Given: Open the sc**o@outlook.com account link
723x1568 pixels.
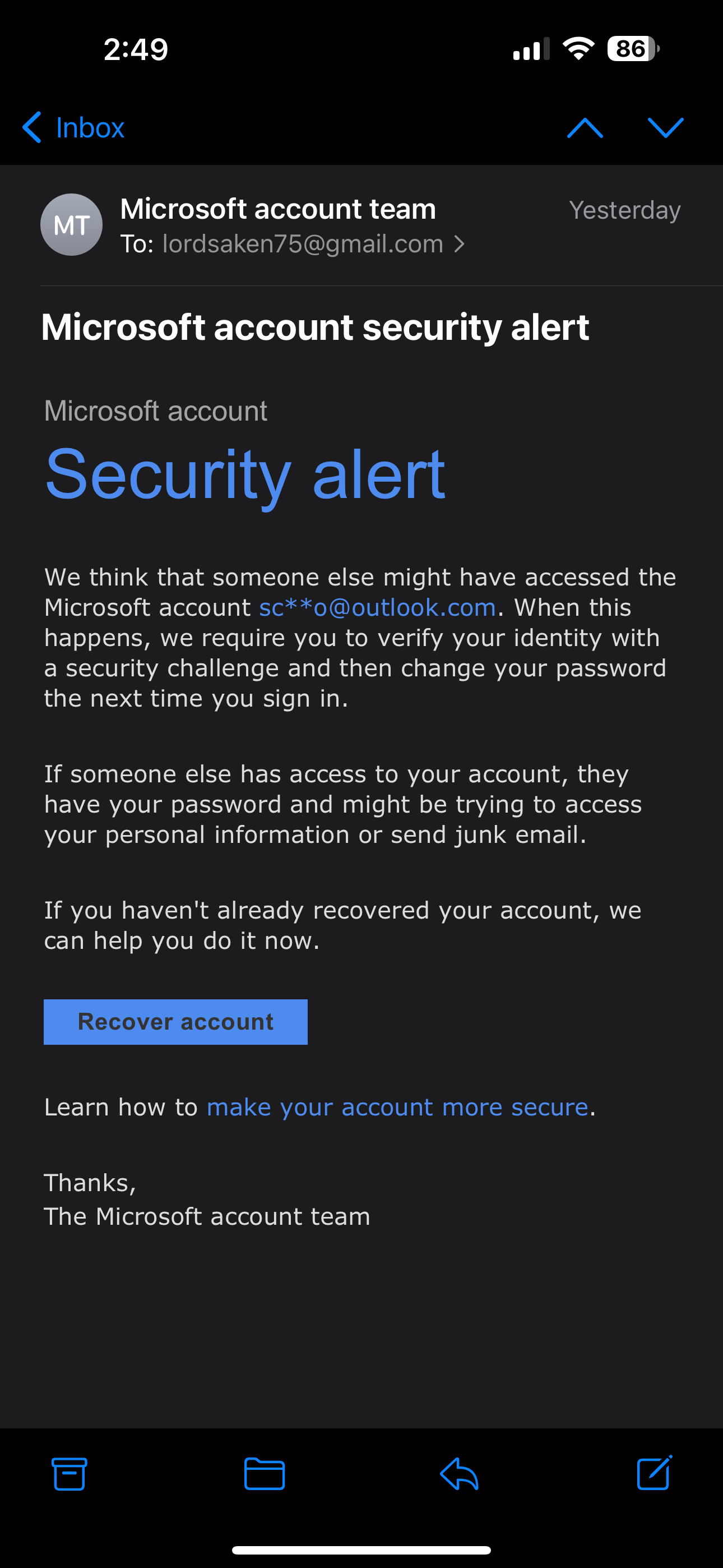Looking at the screenshot, I should [x=377, y=607].
